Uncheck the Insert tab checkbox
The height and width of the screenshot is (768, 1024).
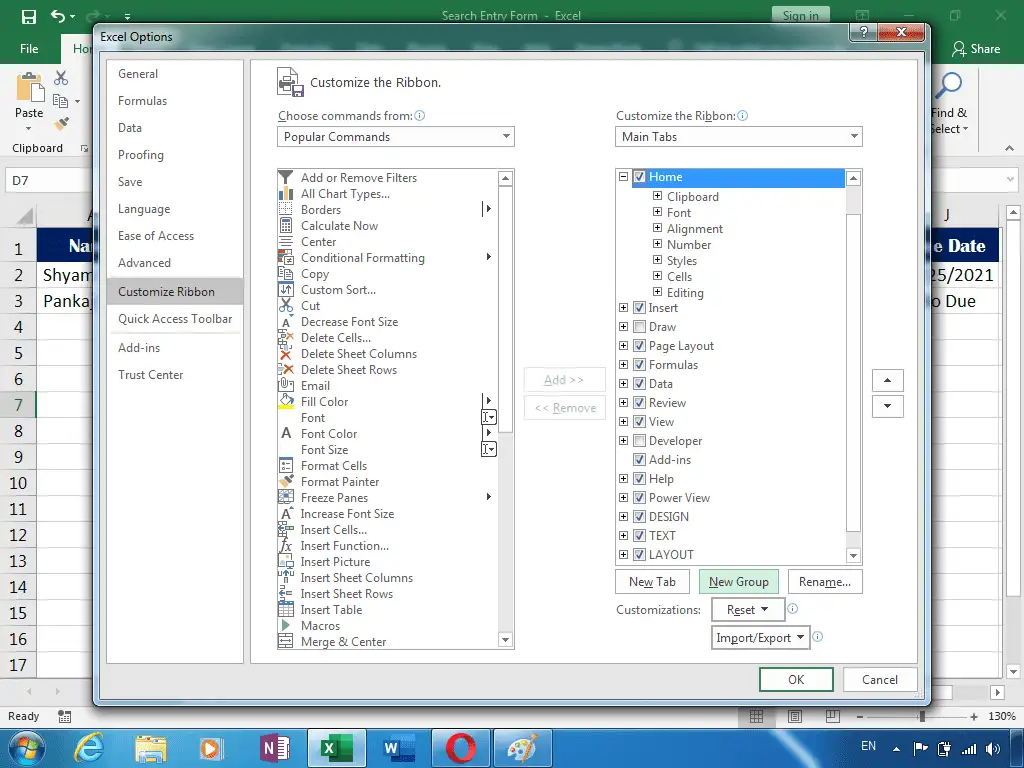click(x=639, y=308)
